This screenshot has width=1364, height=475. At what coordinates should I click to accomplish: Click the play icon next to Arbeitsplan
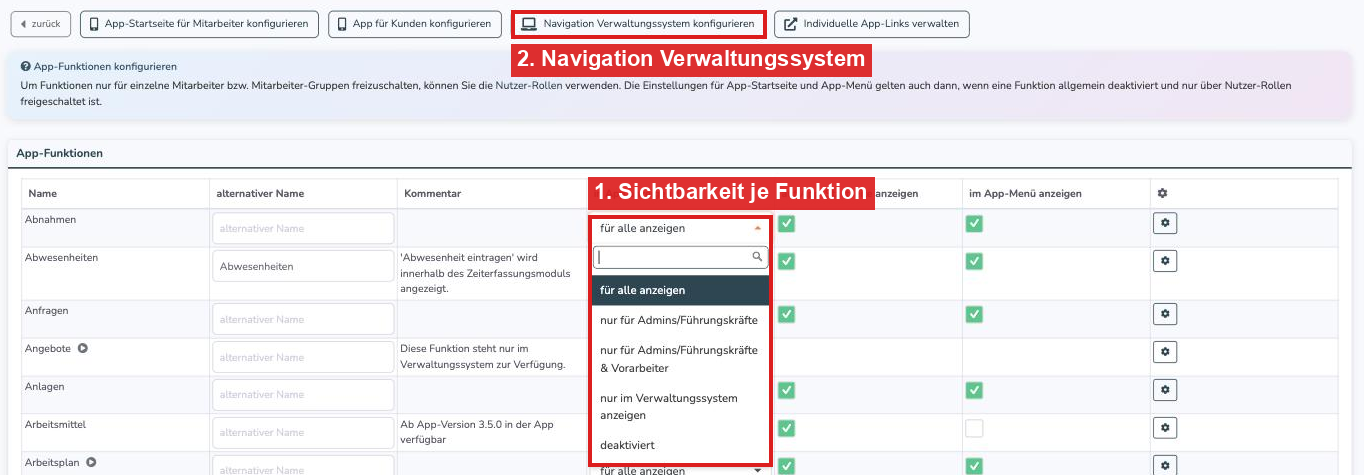[x=91, y=462]
